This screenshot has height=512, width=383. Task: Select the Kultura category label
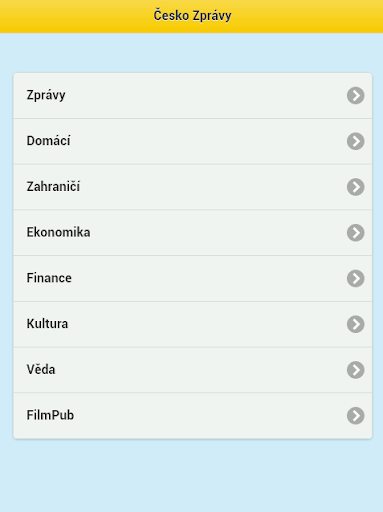[47, 324]
